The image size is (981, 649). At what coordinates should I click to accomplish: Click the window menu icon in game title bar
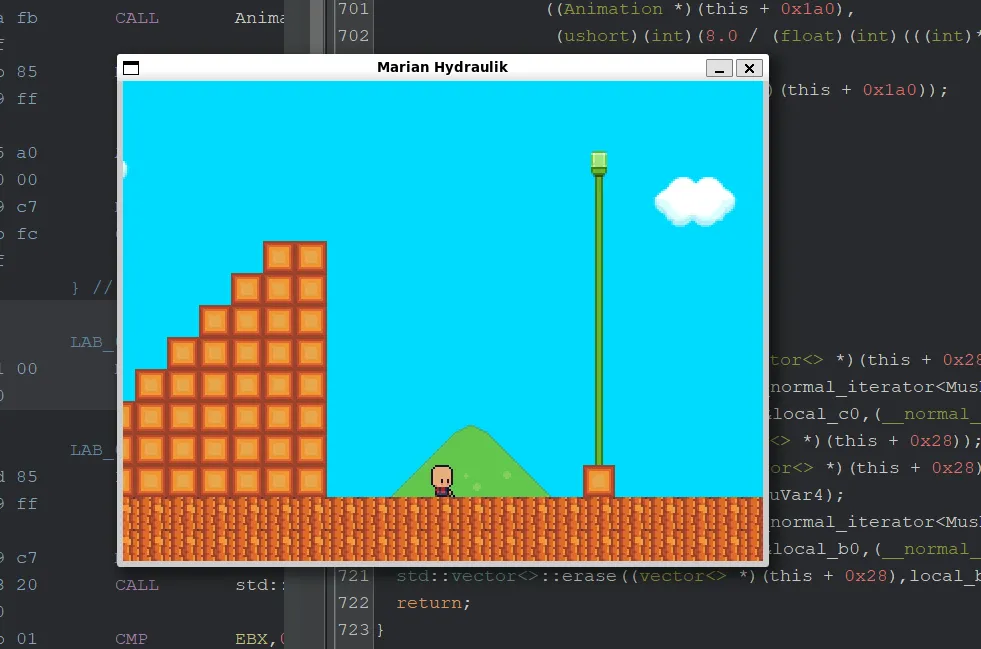[x=130, y=68]
